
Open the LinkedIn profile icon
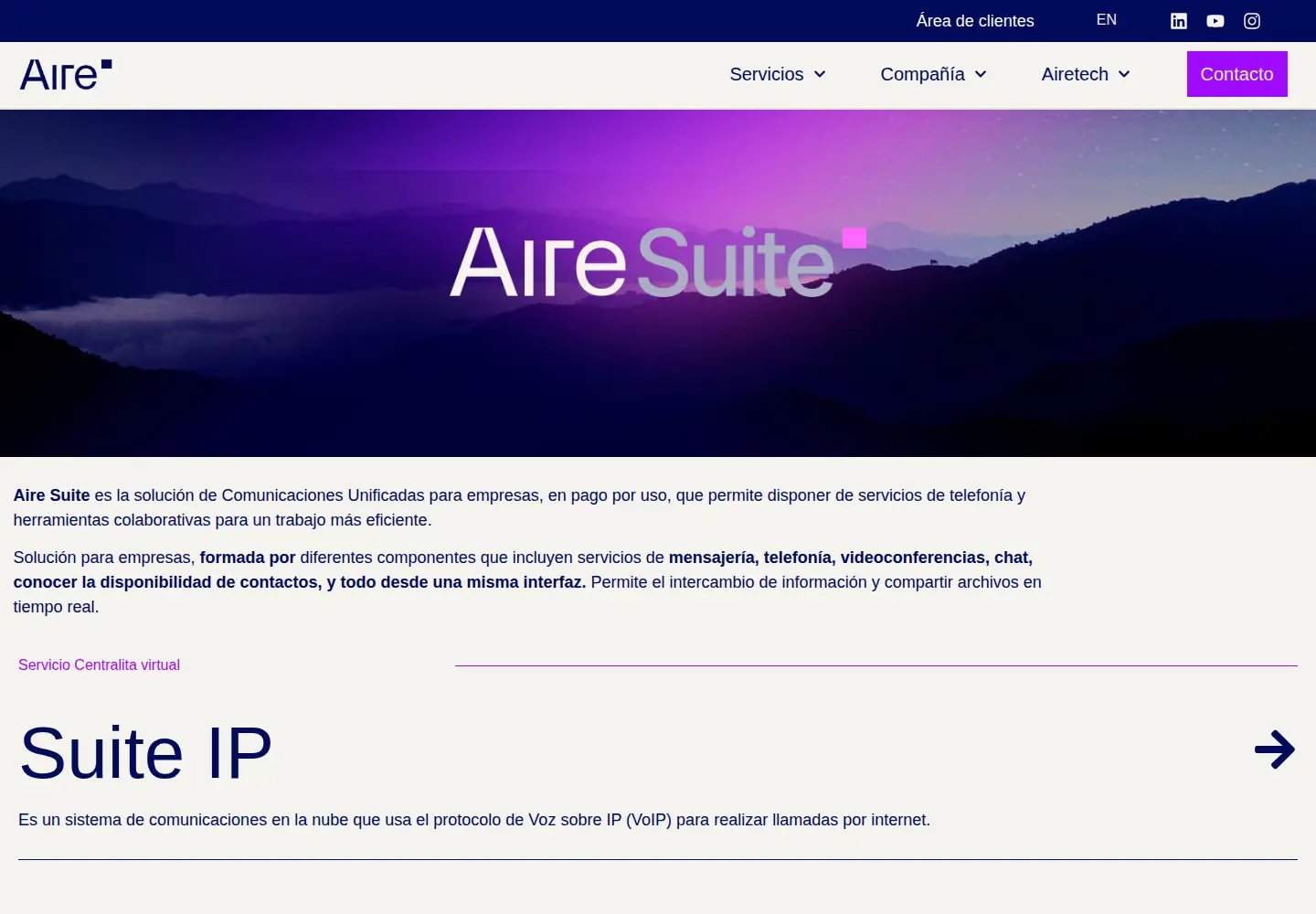(1179, 21)
